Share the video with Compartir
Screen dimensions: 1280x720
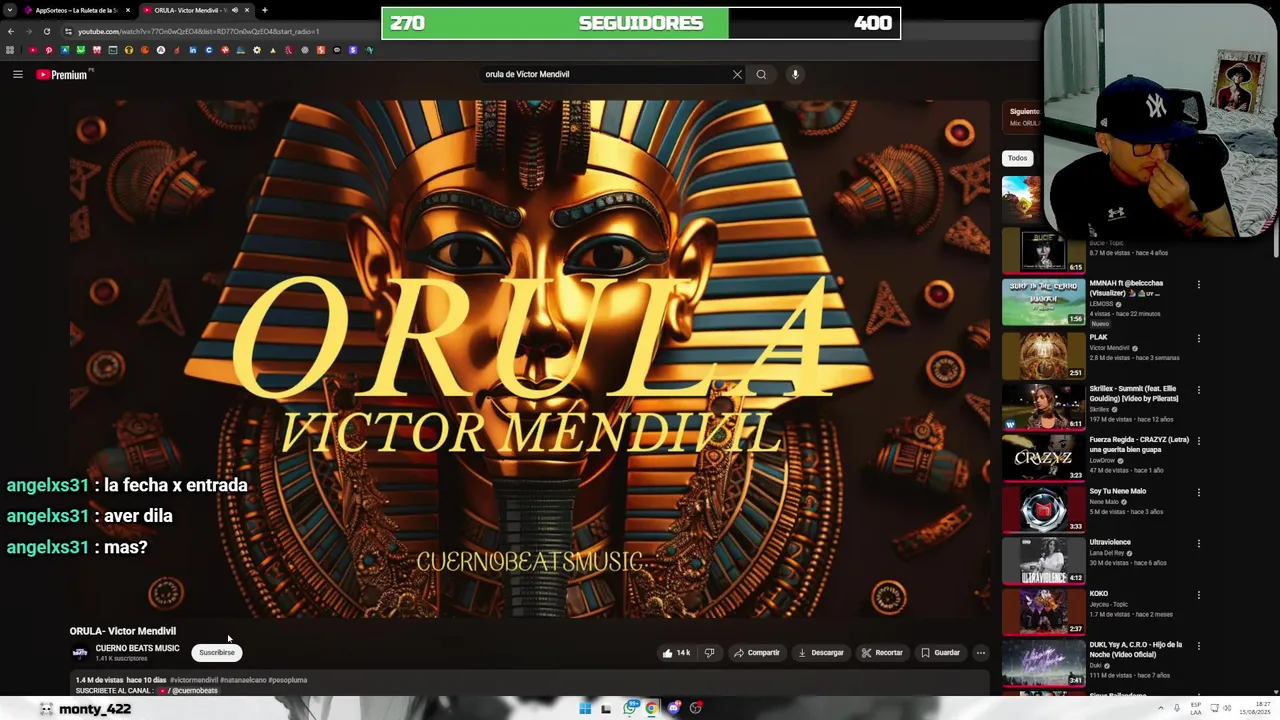756,653
